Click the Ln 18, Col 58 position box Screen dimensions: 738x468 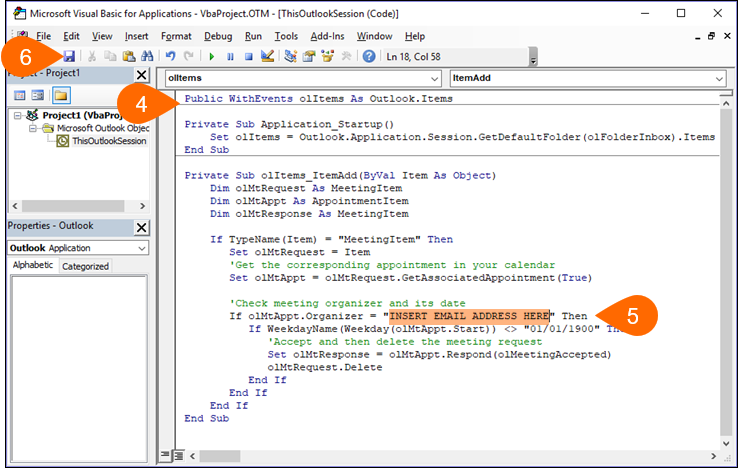(456, 56)
